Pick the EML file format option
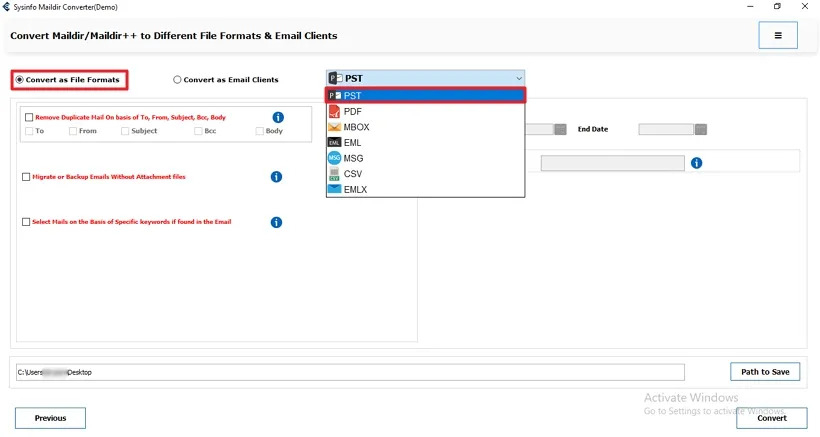 352,143
